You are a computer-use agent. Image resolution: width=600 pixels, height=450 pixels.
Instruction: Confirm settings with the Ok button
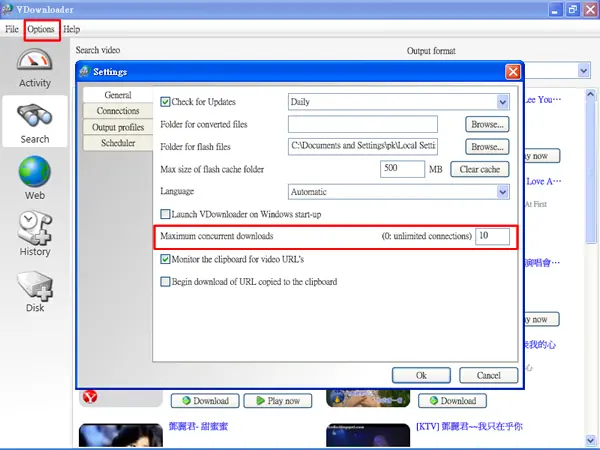click(421, 375)
